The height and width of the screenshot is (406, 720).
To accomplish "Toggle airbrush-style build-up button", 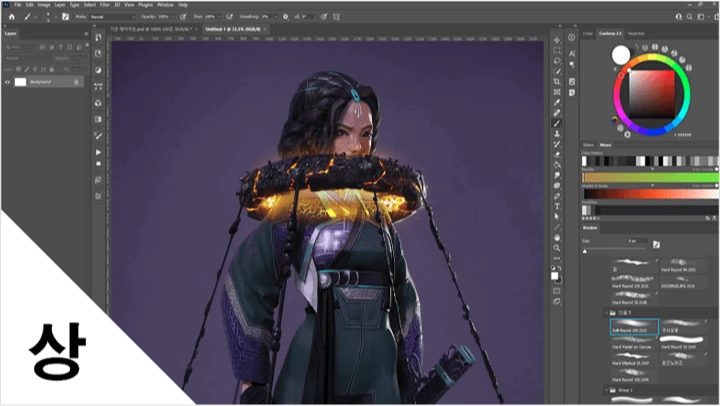I will click(230, 17).
